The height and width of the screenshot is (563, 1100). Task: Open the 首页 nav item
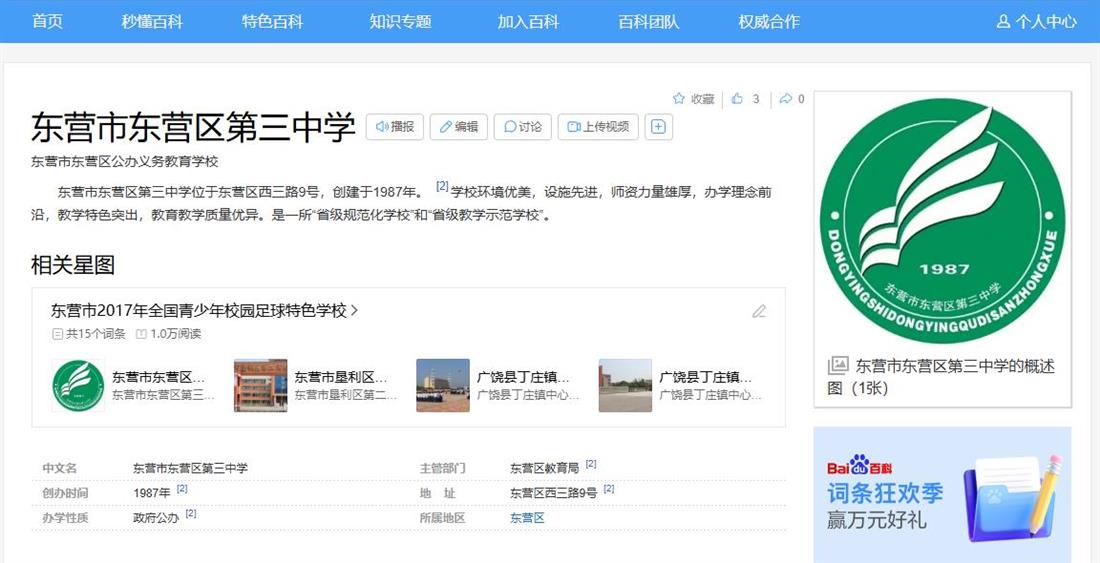coord(48,22)
